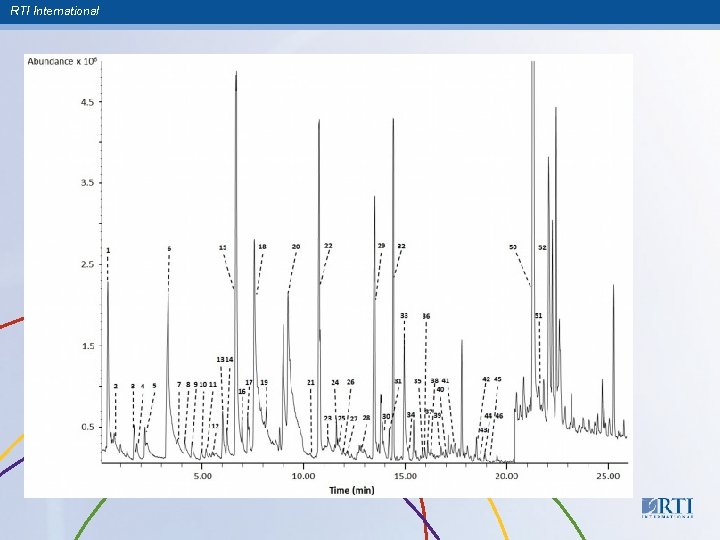The height and width of the screenshot is (540, 720).
Task: Click peak label 9
Action: click(196, 384)
